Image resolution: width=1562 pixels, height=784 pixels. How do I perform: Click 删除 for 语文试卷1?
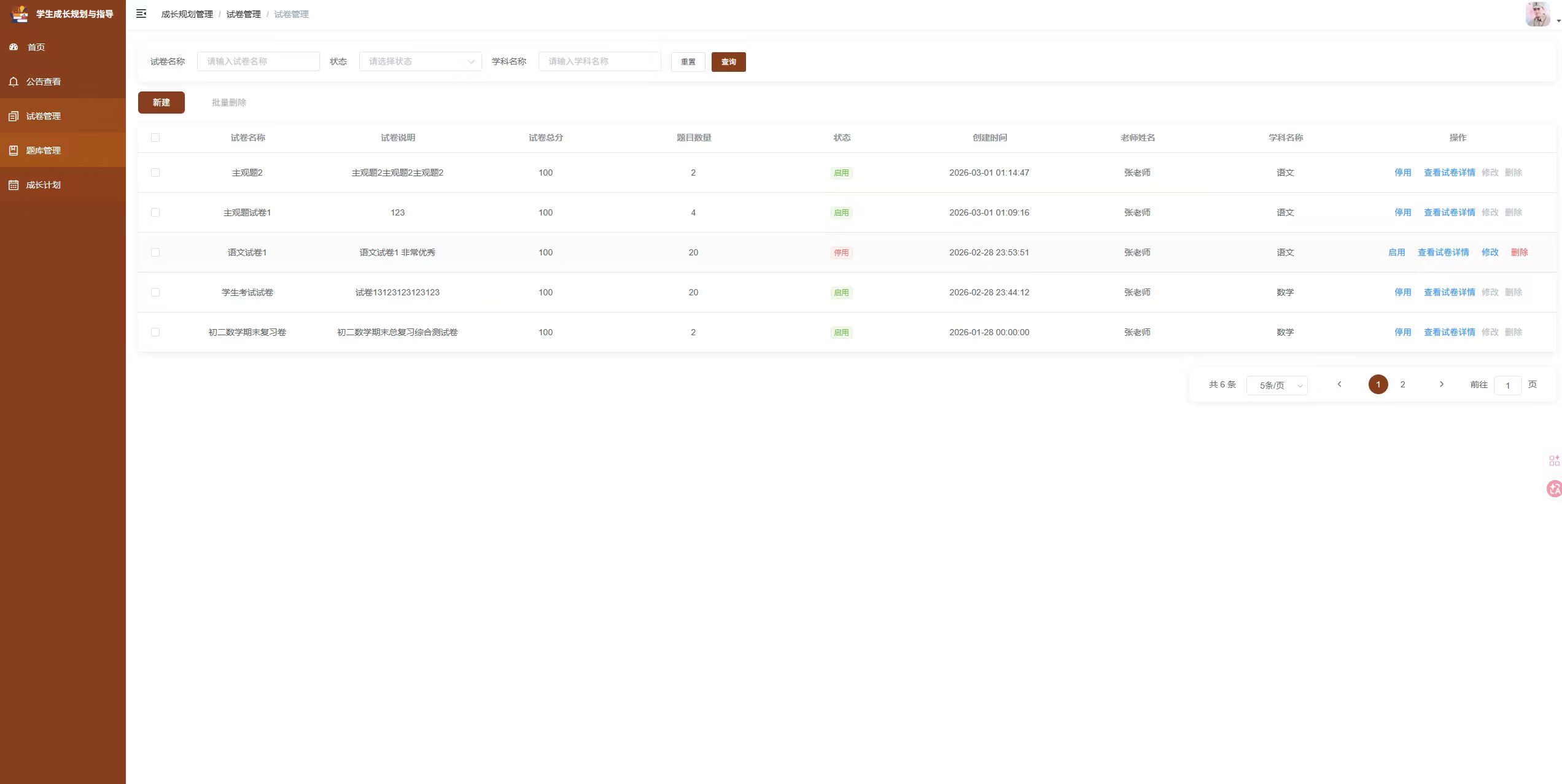1519,252
